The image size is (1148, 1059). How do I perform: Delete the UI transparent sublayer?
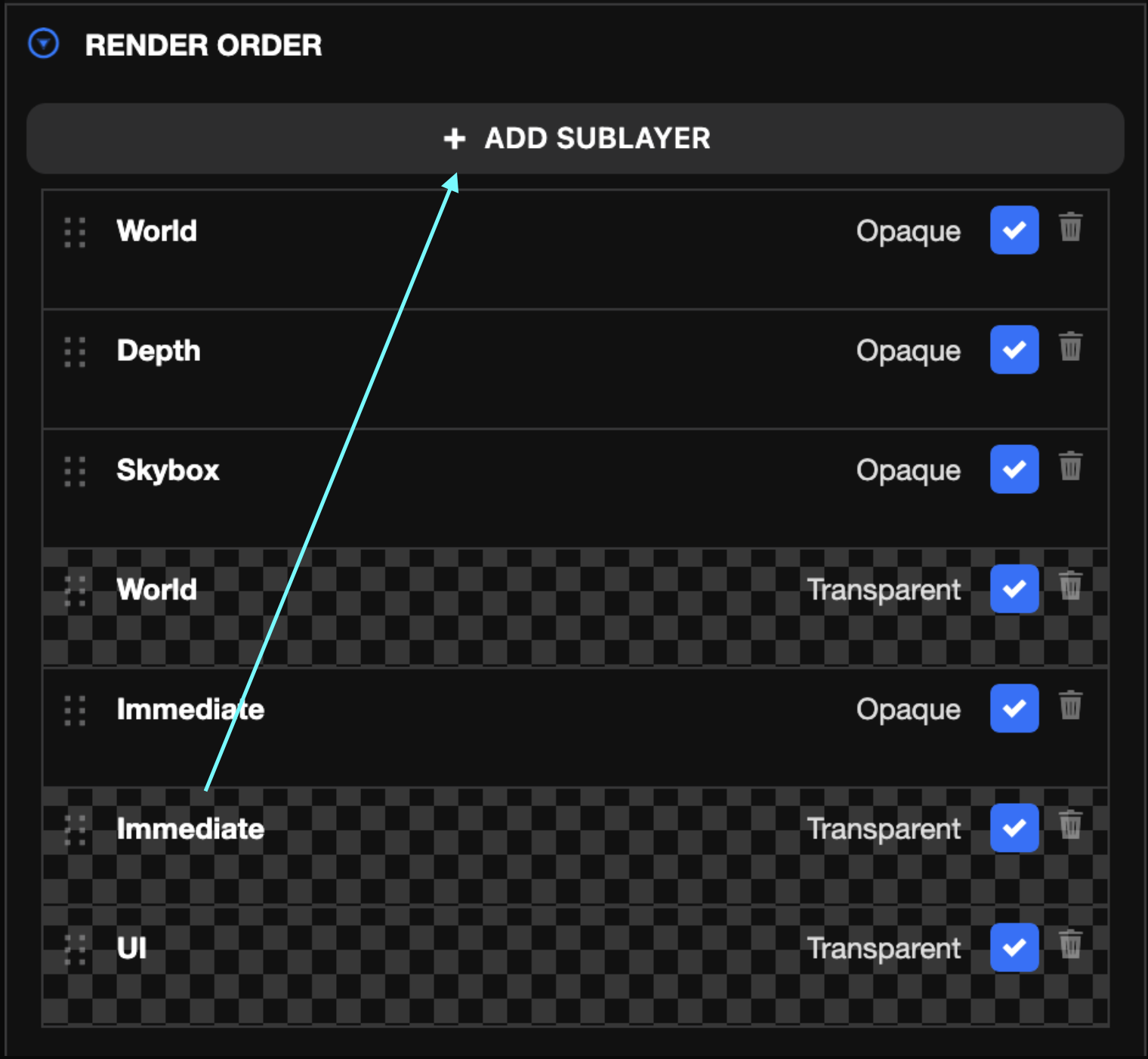coord(1070,947)
